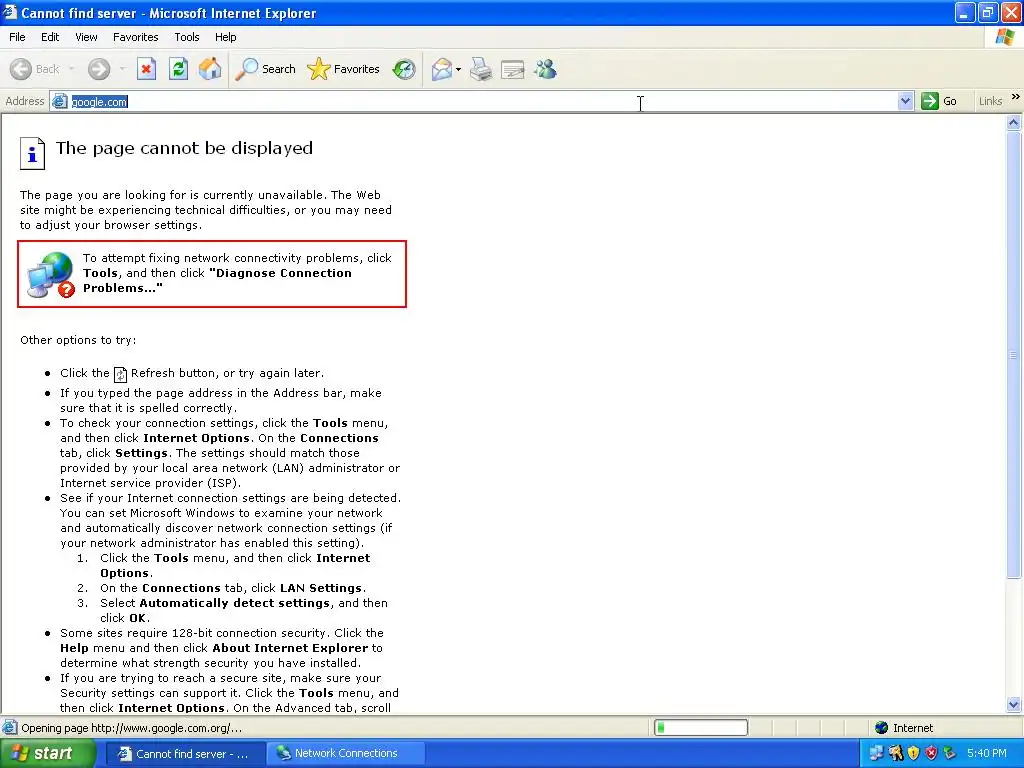Click the Stop loading icon
This screenshot has height=768, width=1024.
point(146,69)
